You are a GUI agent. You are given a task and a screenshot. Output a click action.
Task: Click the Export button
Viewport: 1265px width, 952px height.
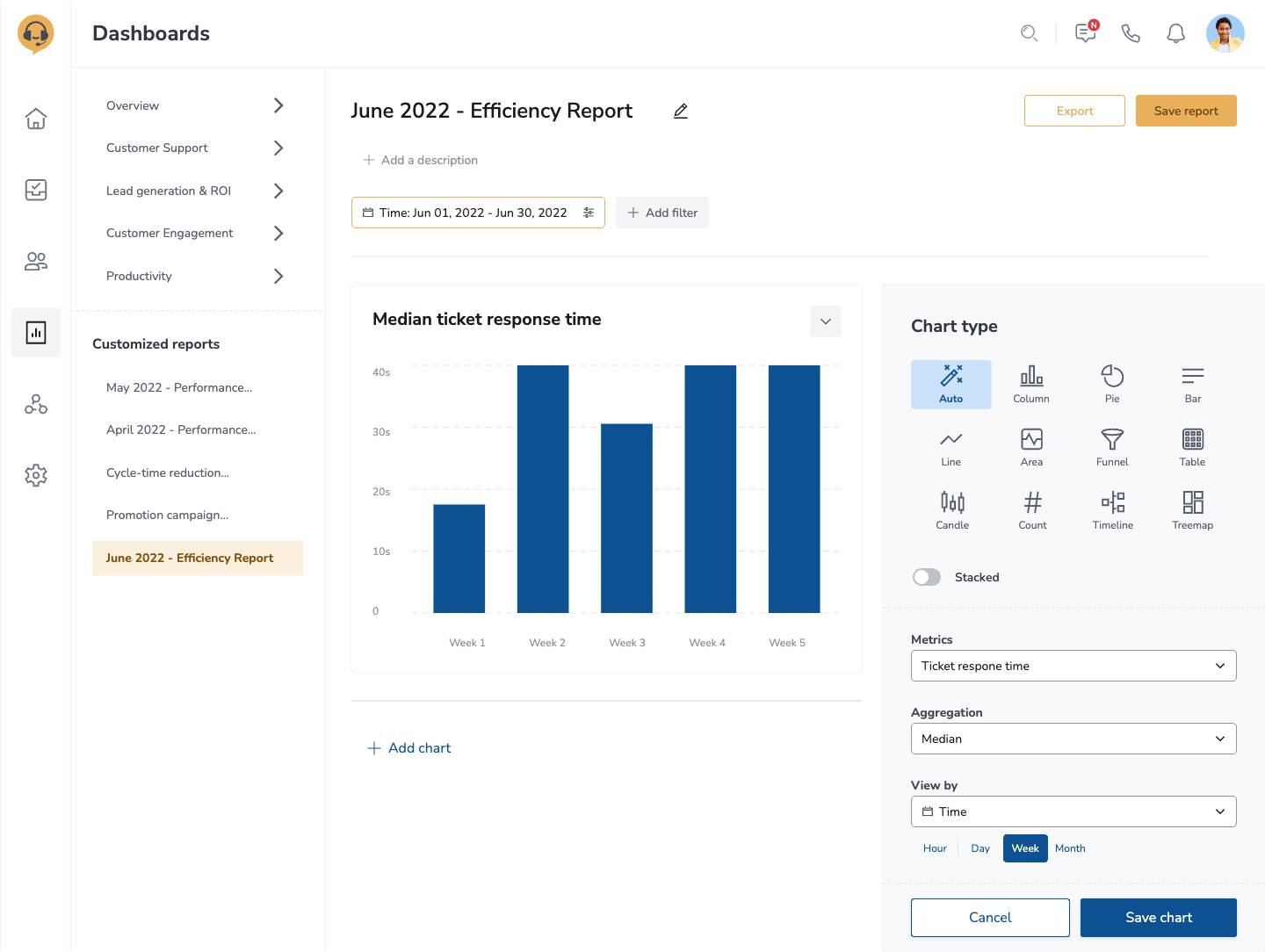click(x=1074, y=111)
